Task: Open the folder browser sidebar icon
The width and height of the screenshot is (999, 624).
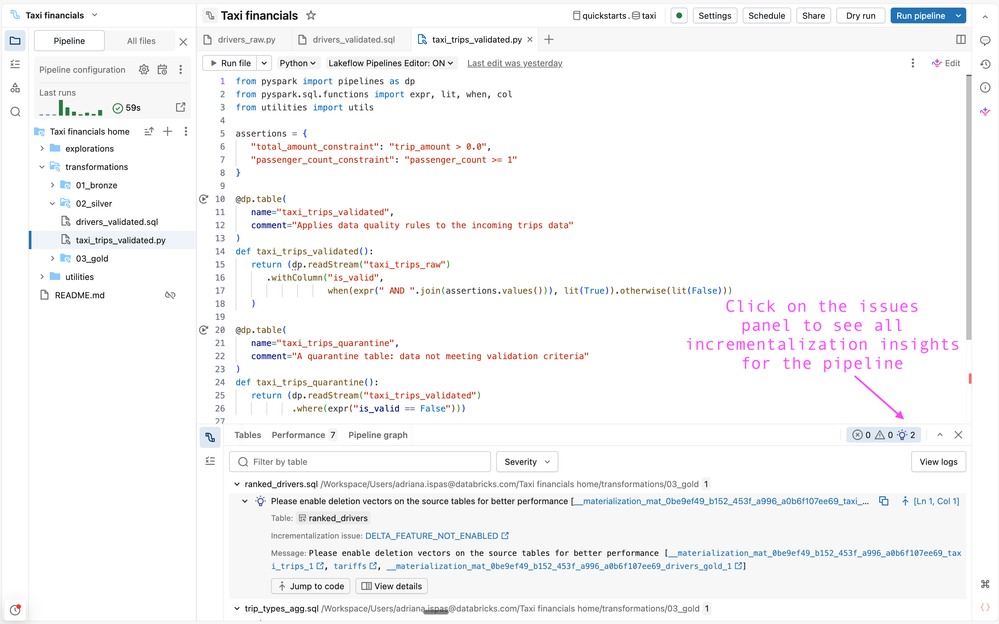Action: pyautogui.click(x=15, y=41)
